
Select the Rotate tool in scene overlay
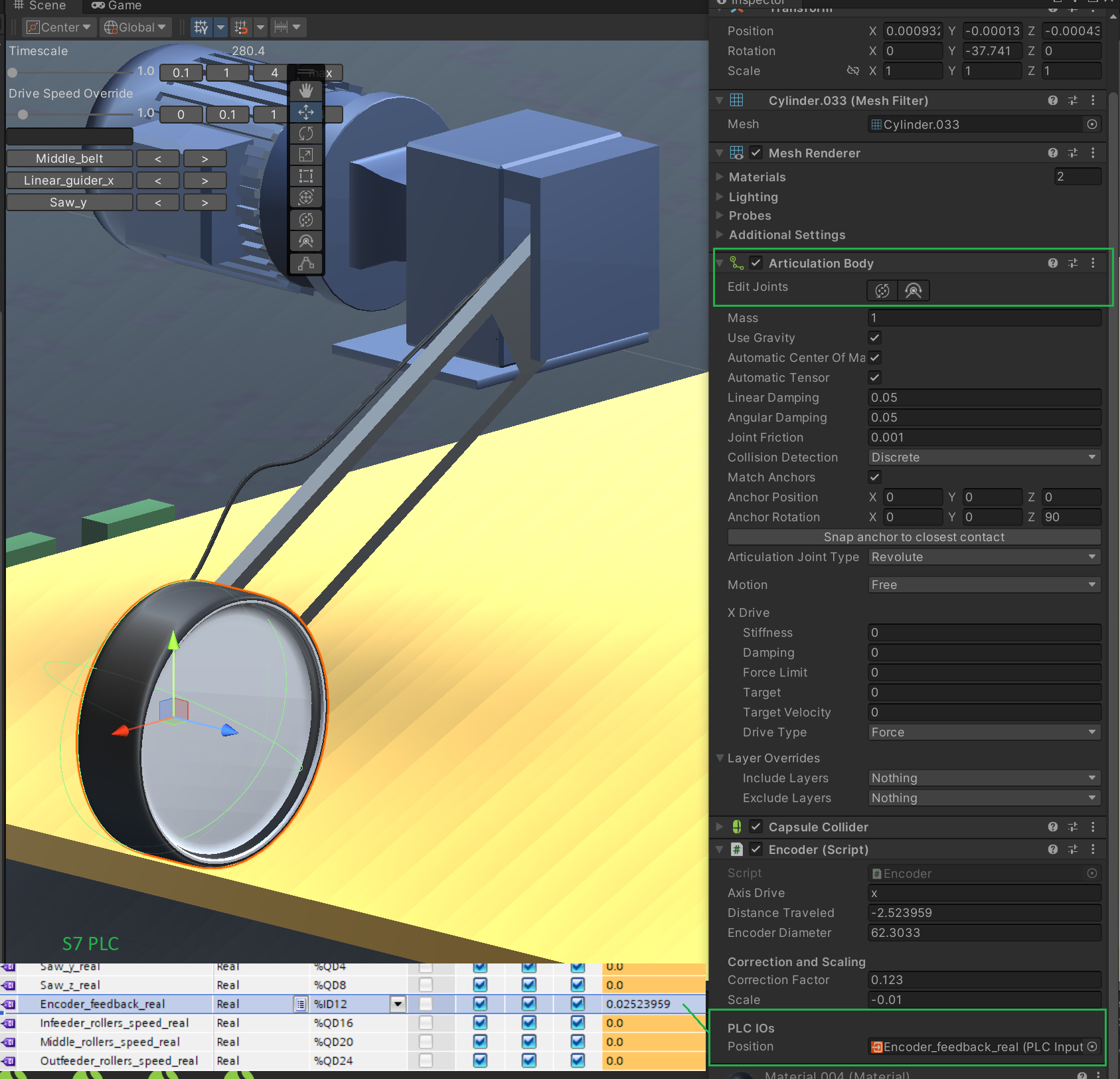pos(306,133)
